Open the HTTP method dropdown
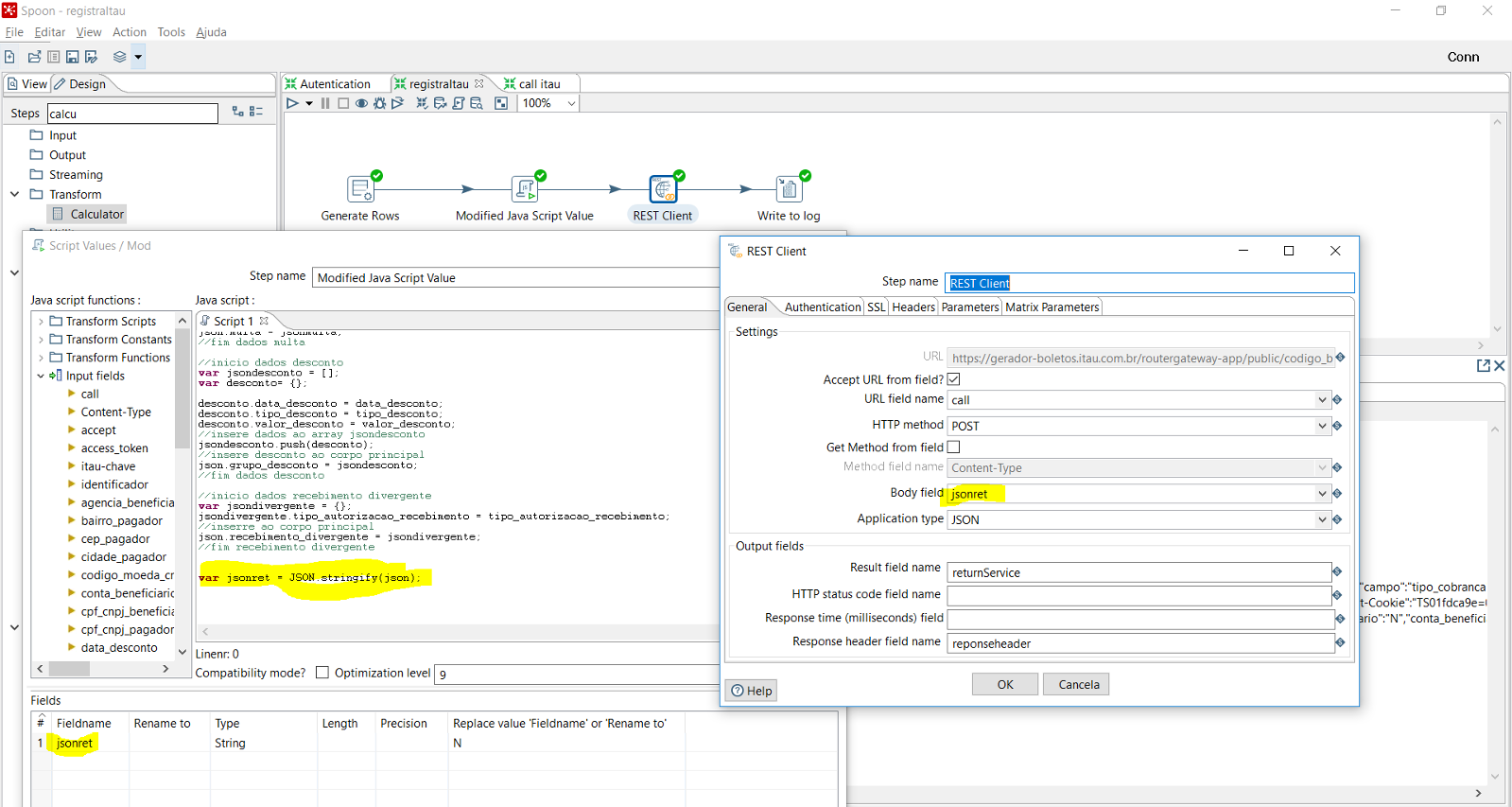This screenshot has width=1512, height=807. point(1322,426)
